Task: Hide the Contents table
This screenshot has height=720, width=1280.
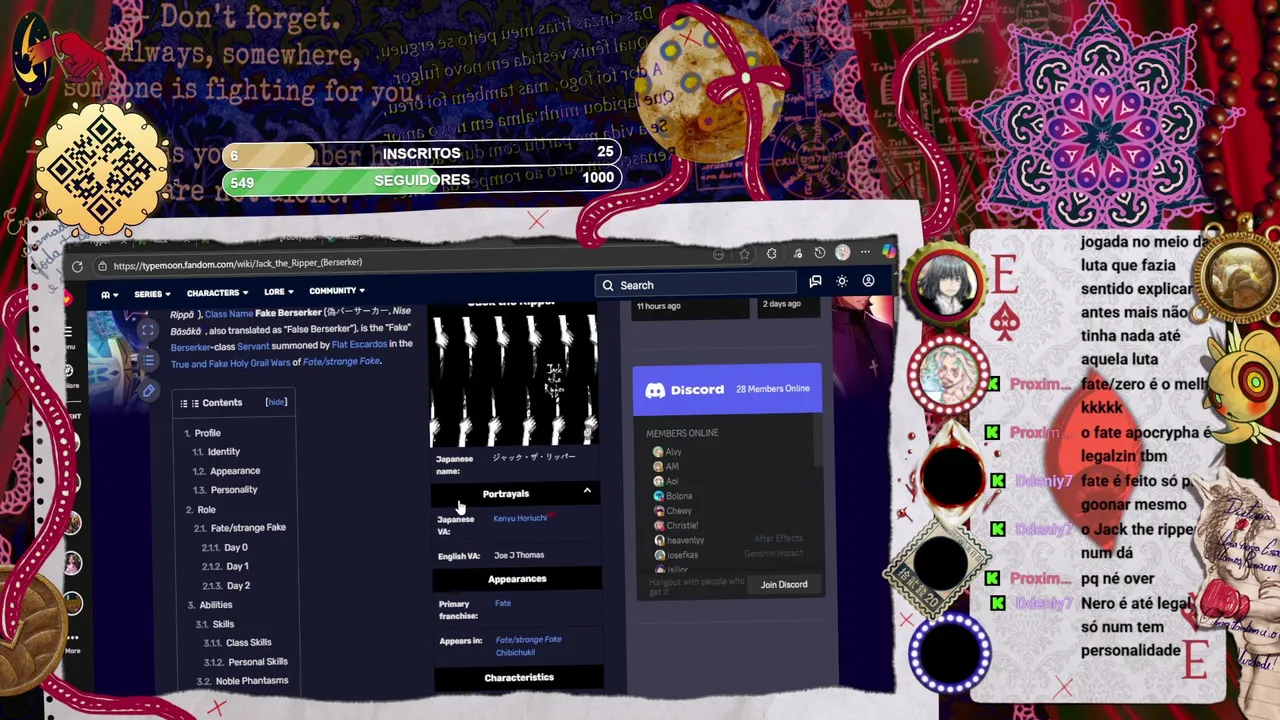Action: pyautogui.click(x=276, y=402)
